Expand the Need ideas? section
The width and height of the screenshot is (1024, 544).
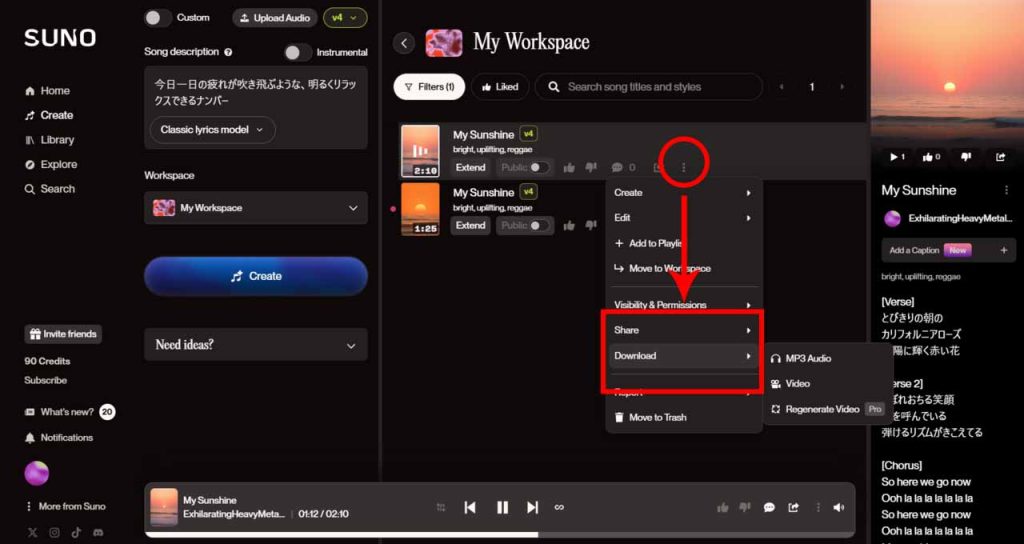[x=256, y=344]
